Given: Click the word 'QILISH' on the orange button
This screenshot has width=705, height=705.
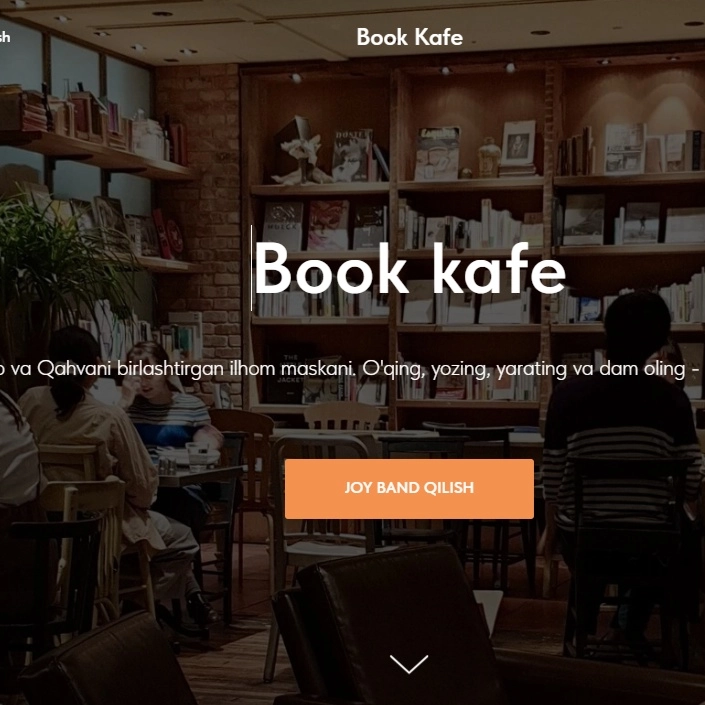Looking at the screenshot, I should click(449, 488).
